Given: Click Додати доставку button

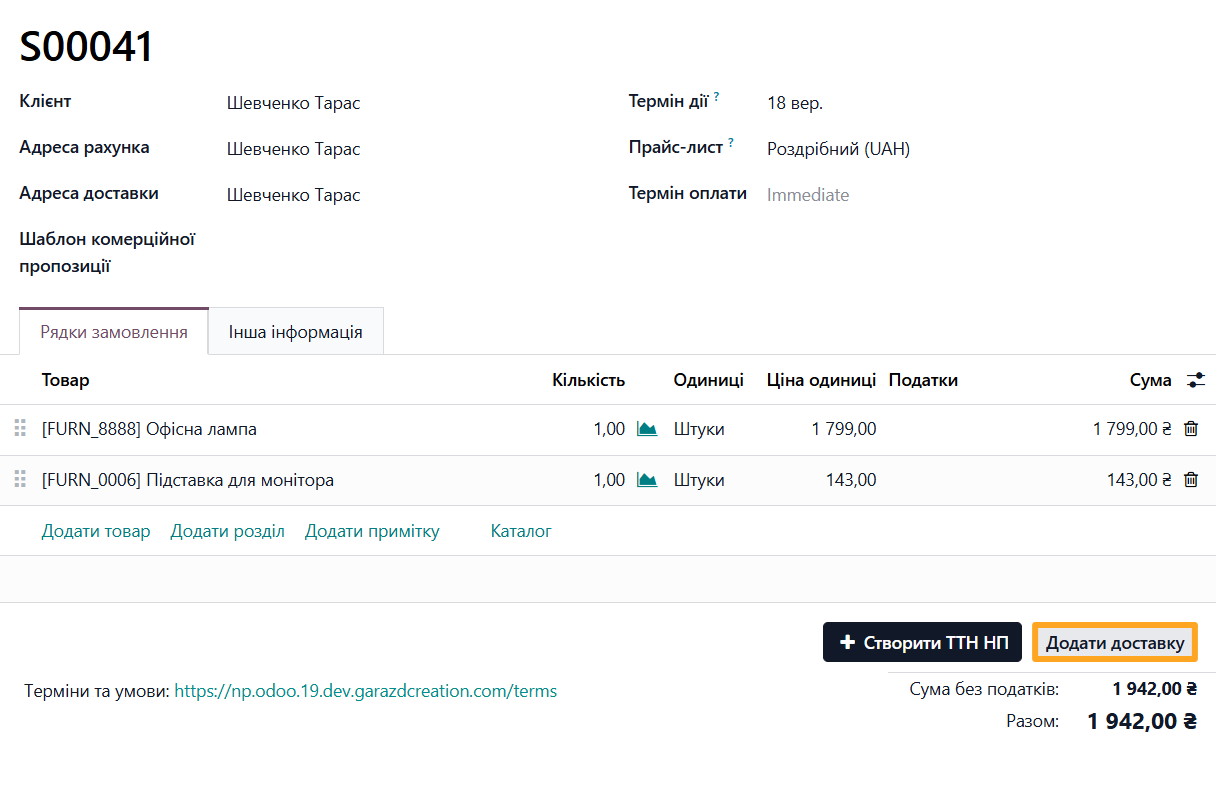Looking at the screenshot, I should 1115,643.
